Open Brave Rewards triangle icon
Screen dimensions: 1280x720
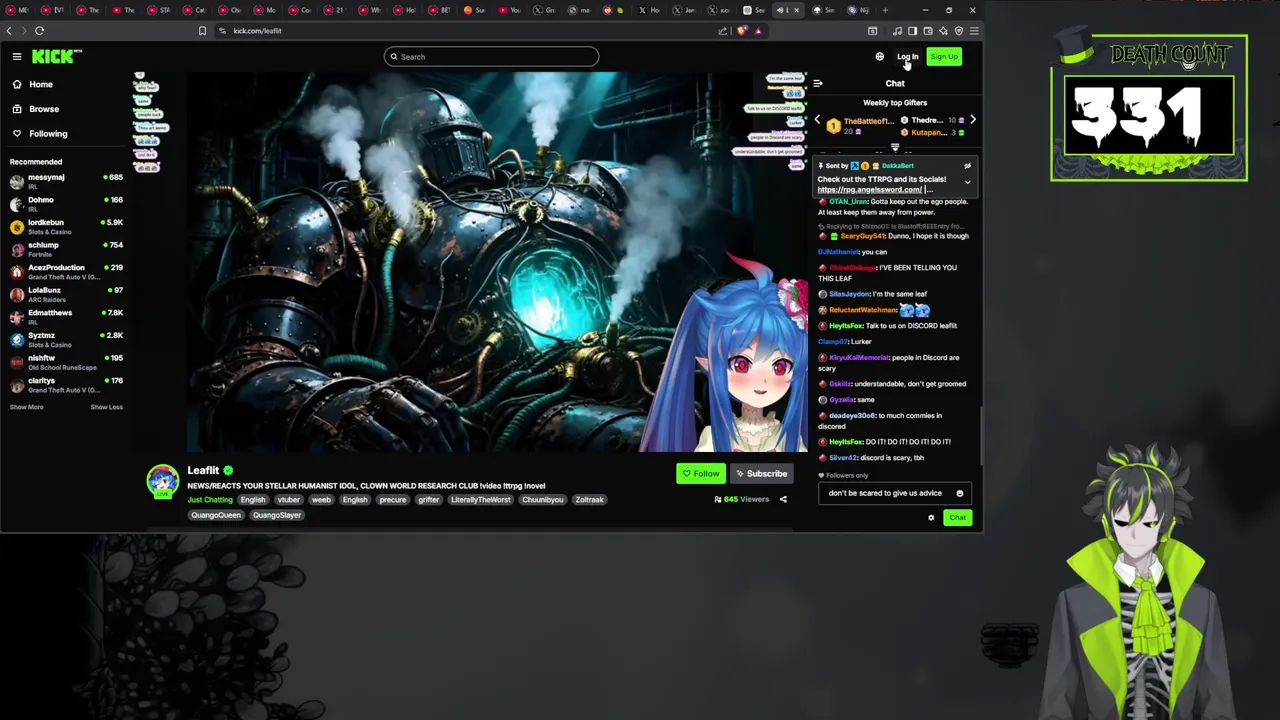[758, 31]
